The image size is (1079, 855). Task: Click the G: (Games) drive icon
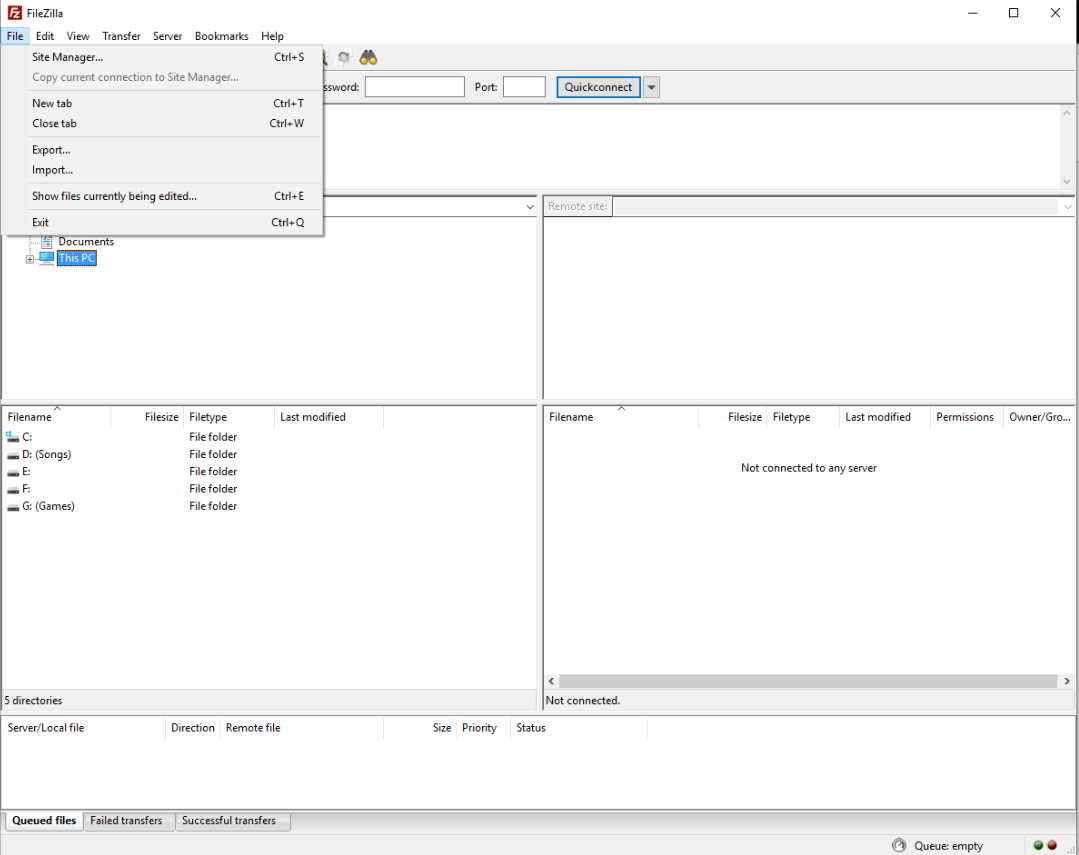13,507
